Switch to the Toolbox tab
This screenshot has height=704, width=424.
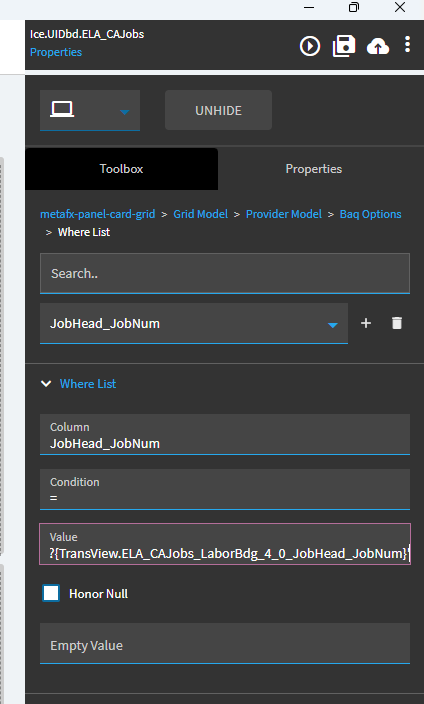click(121, 169)
